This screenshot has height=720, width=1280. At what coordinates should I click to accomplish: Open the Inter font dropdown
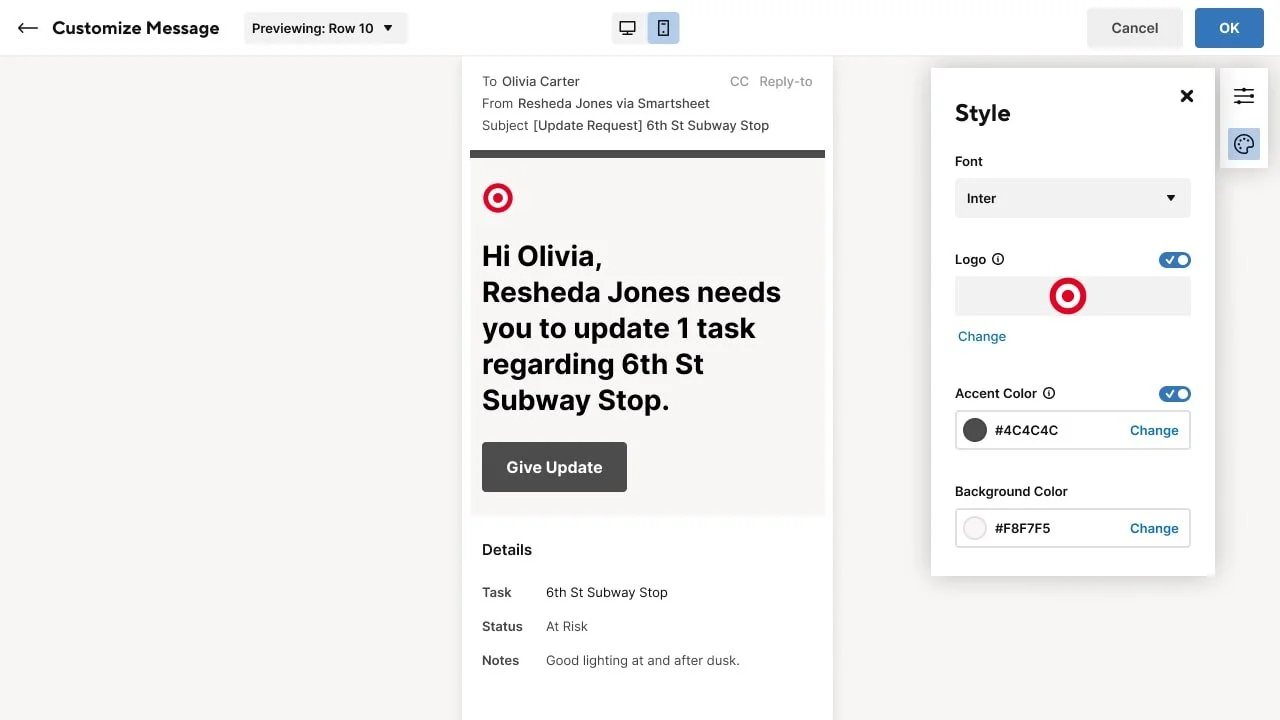point(1072,198)
